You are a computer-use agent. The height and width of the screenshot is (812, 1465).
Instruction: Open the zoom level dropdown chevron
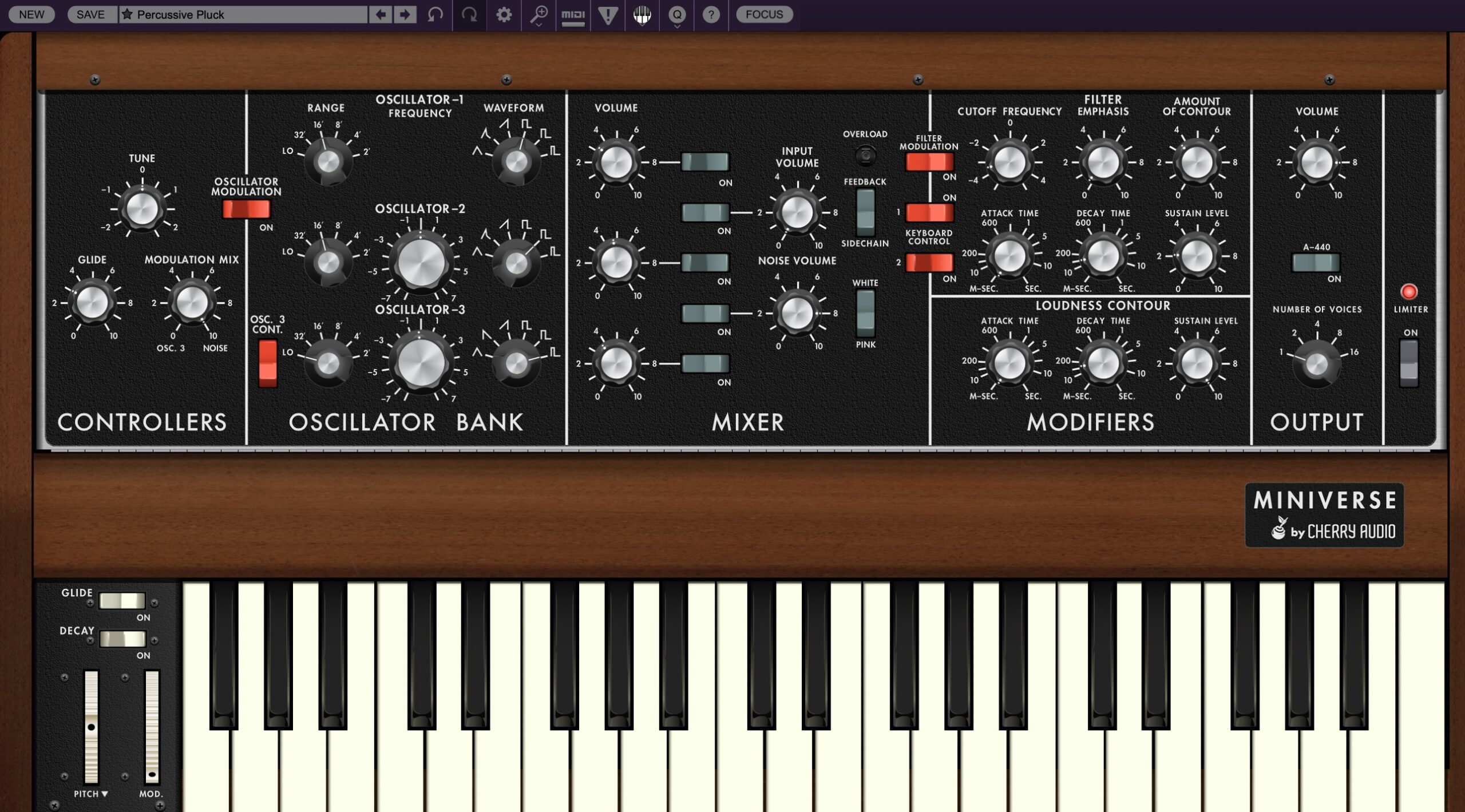pos(538,26)
